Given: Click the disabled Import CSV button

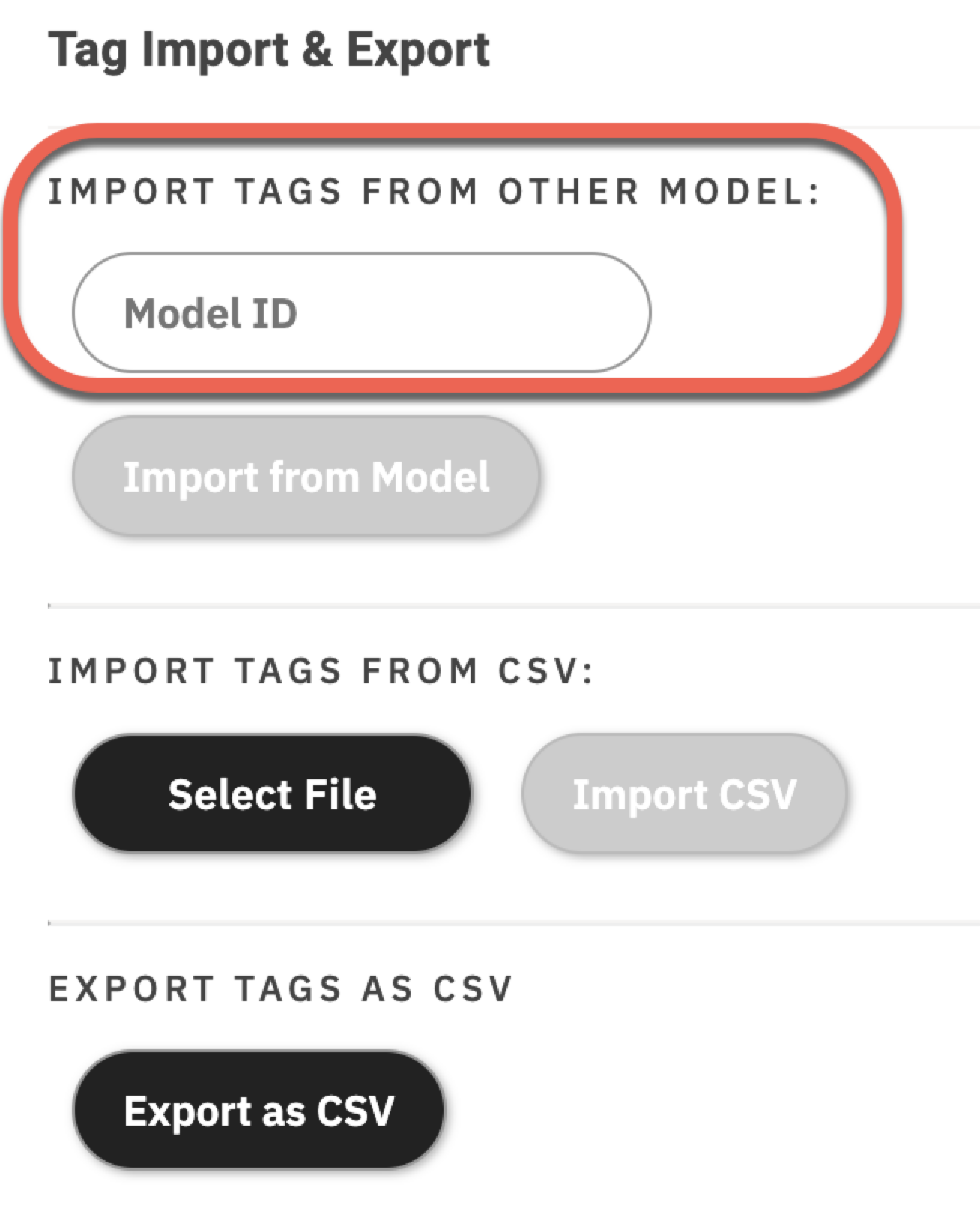Looking at the screenshot, I should click(x=686, y=794).
